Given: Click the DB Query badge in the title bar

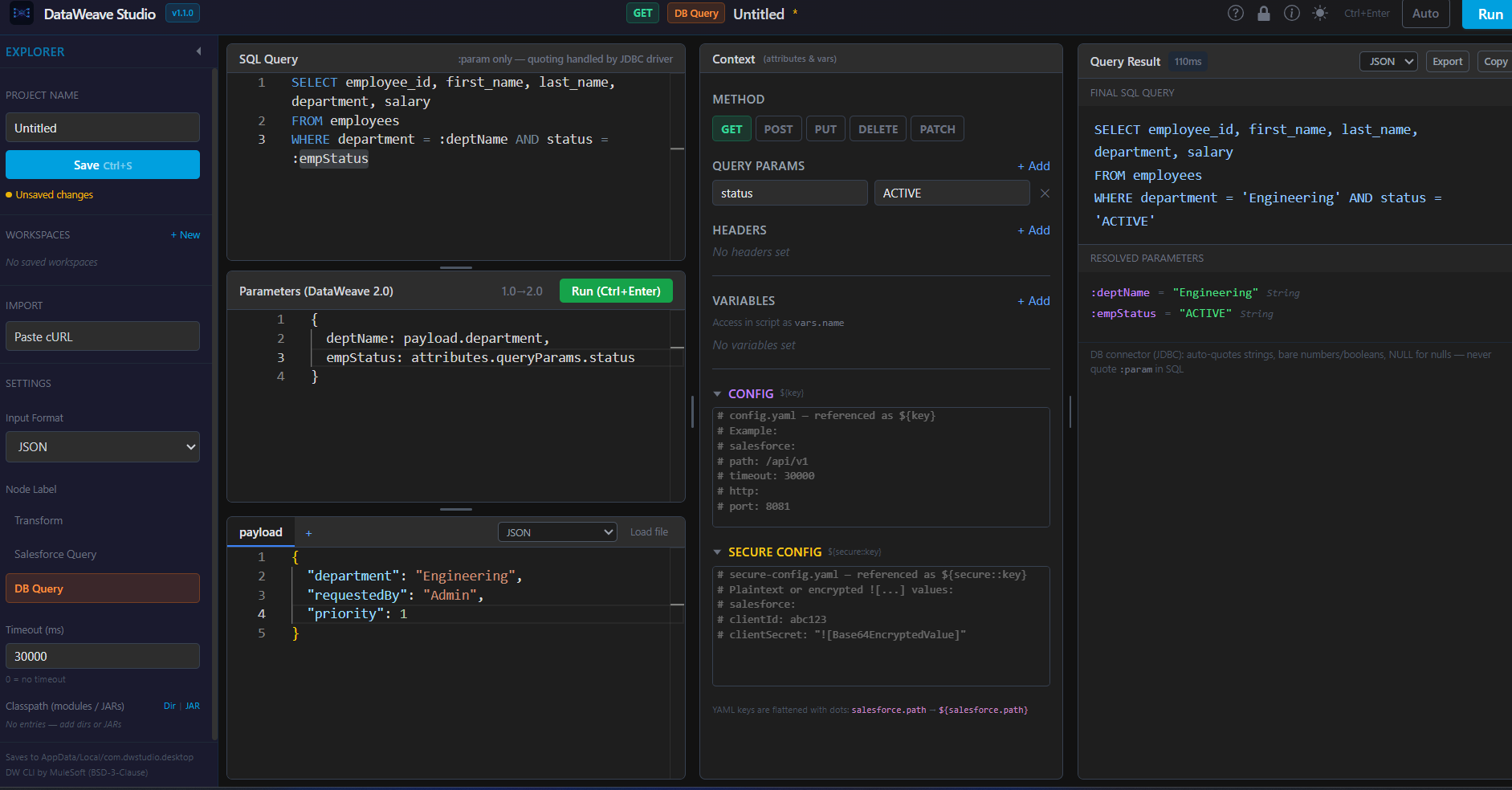Looking at the screenshot, I should pyautogui.click(x=695, y=14).
